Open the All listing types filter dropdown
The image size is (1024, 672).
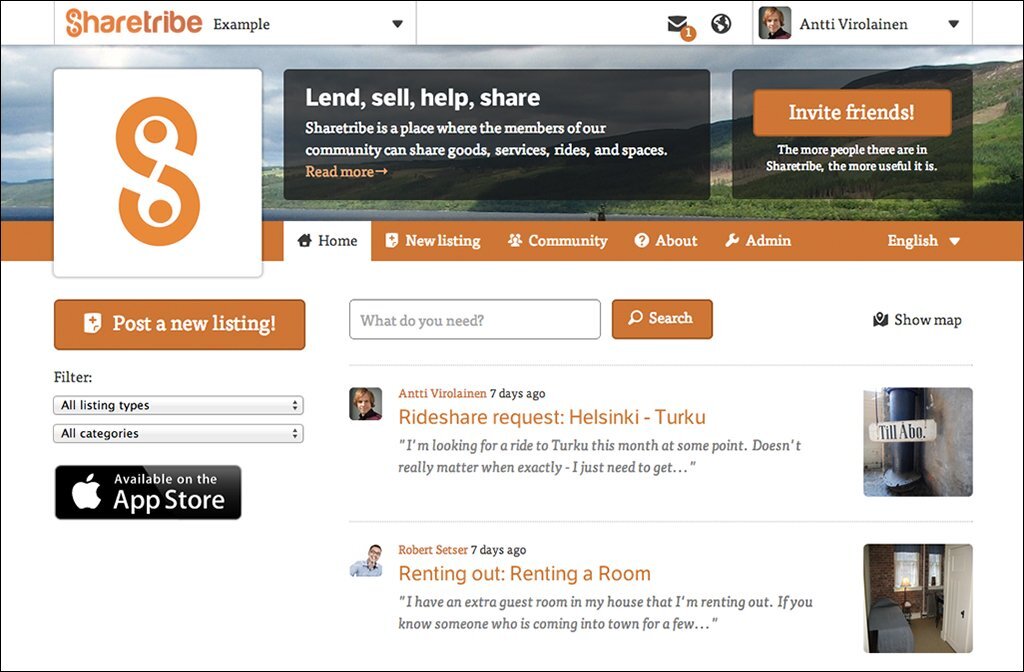(178, 405)
